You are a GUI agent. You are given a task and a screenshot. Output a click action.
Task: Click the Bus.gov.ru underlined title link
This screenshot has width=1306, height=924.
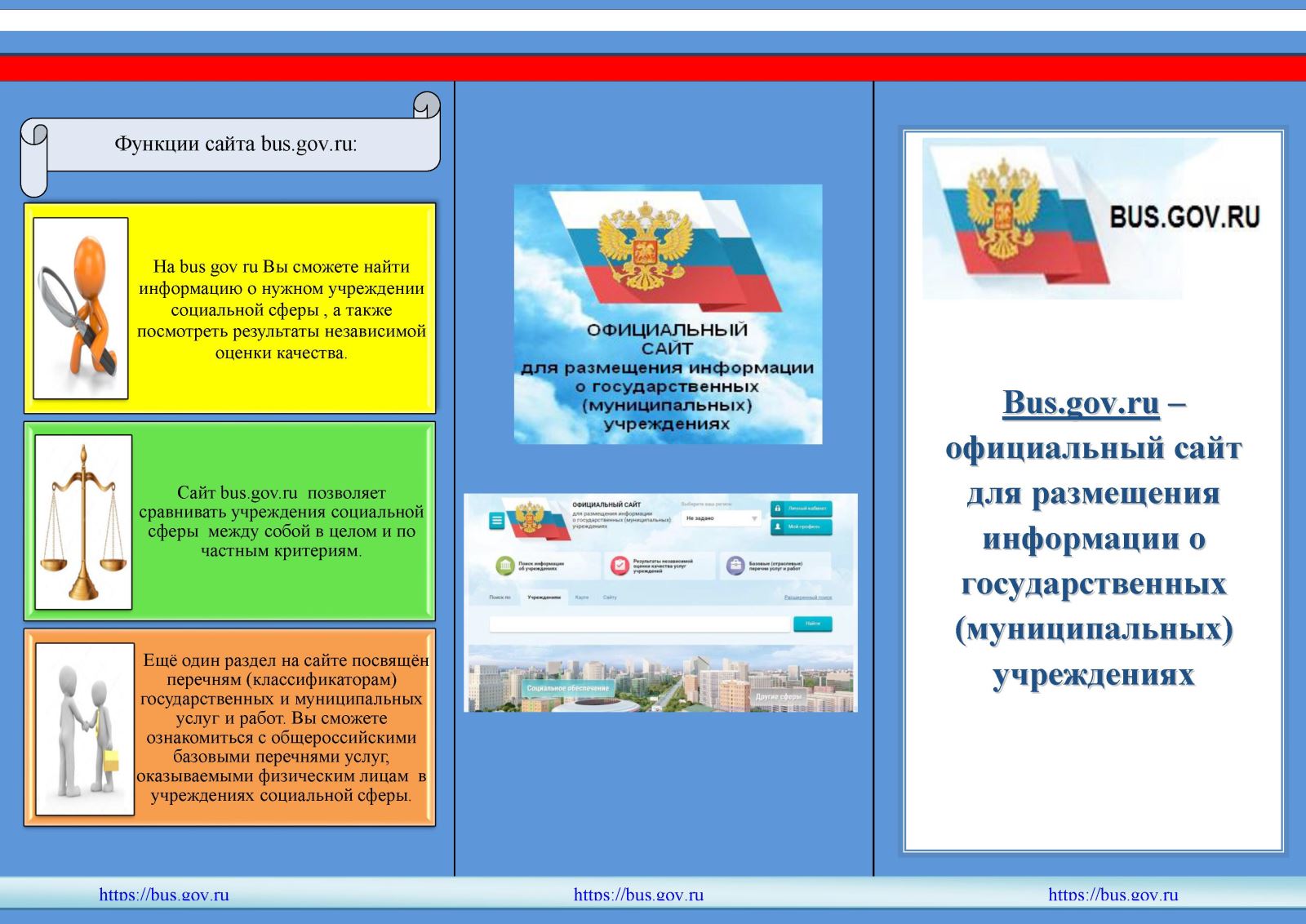[x=1081, y=402]
